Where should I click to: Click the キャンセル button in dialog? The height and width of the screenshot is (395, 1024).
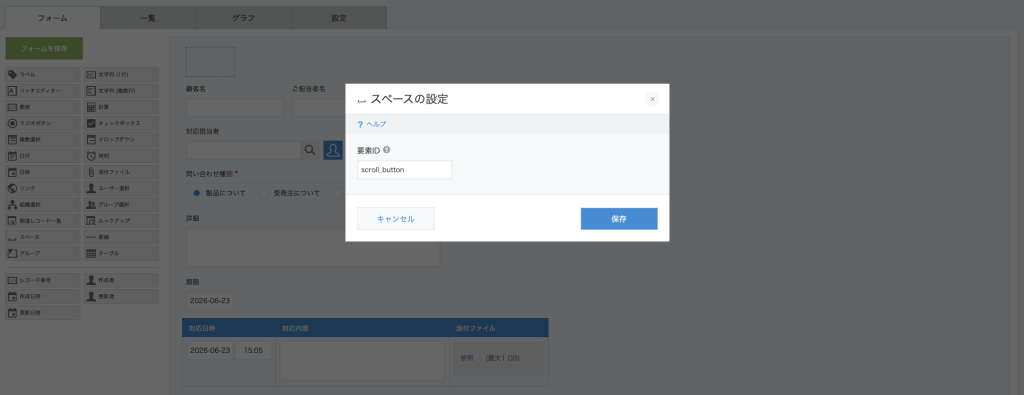tap(396, 219)
